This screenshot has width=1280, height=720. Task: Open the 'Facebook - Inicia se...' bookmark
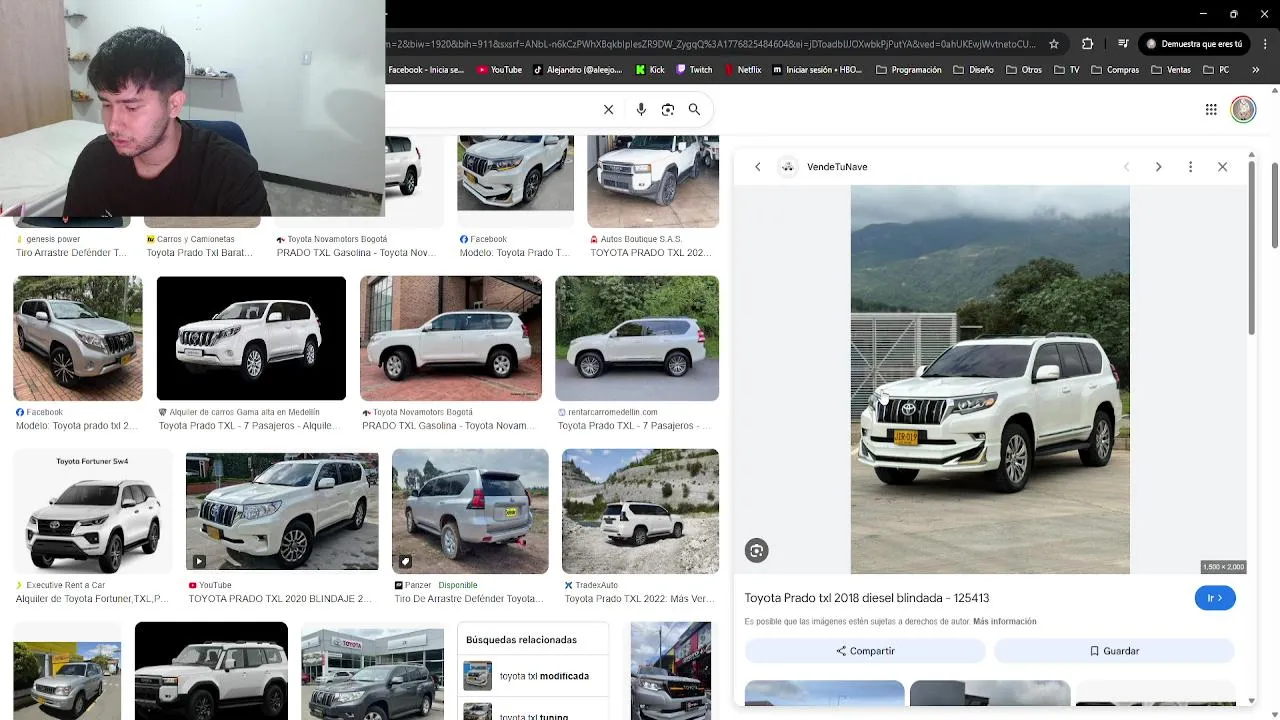(x=426, y=70)
